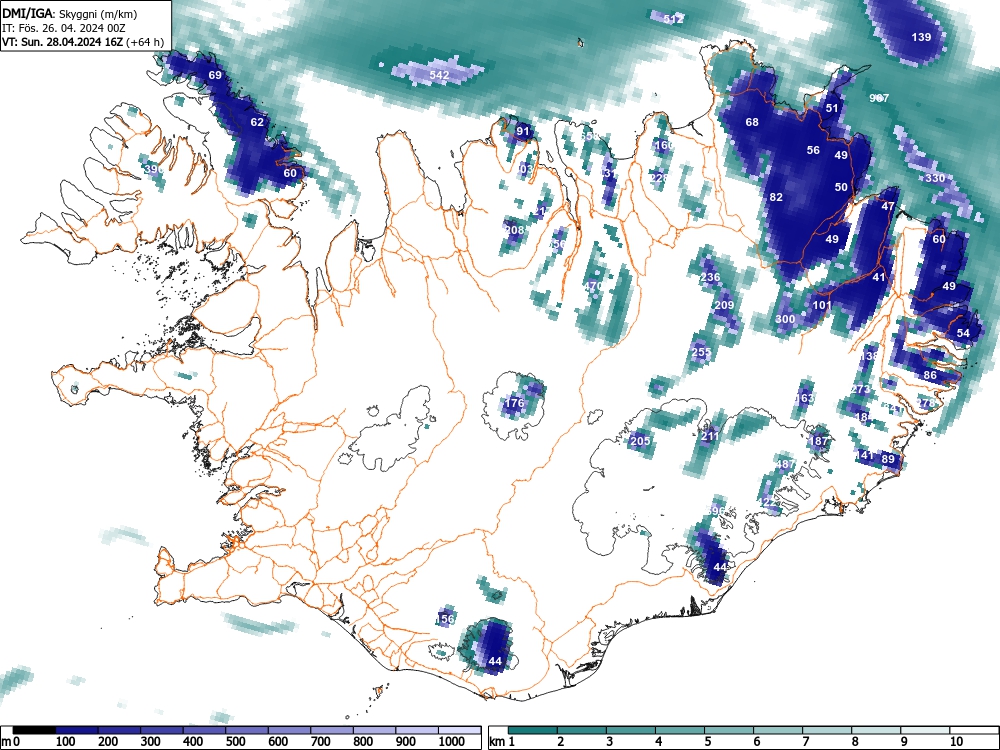The image size is (1000, 750).
Task: Select visibility value 236 in the eastern highlands
Action: tap(710, 277)
